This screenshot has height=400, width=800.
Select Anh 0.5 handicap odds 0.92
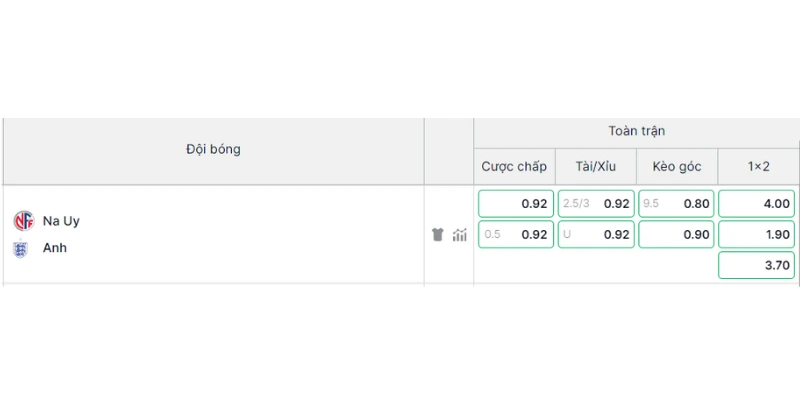[516, 234]
